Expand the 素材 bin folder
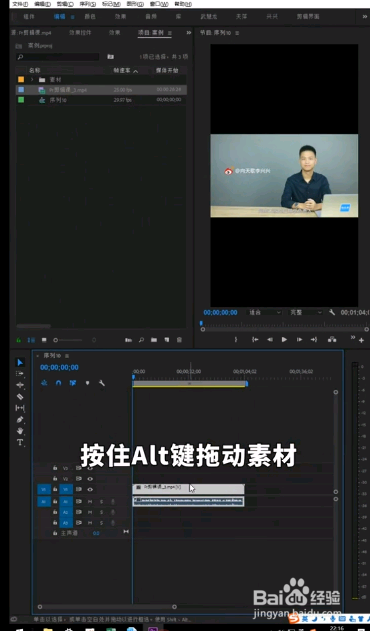This screenshot has height=631, width=370. [32, 80]
